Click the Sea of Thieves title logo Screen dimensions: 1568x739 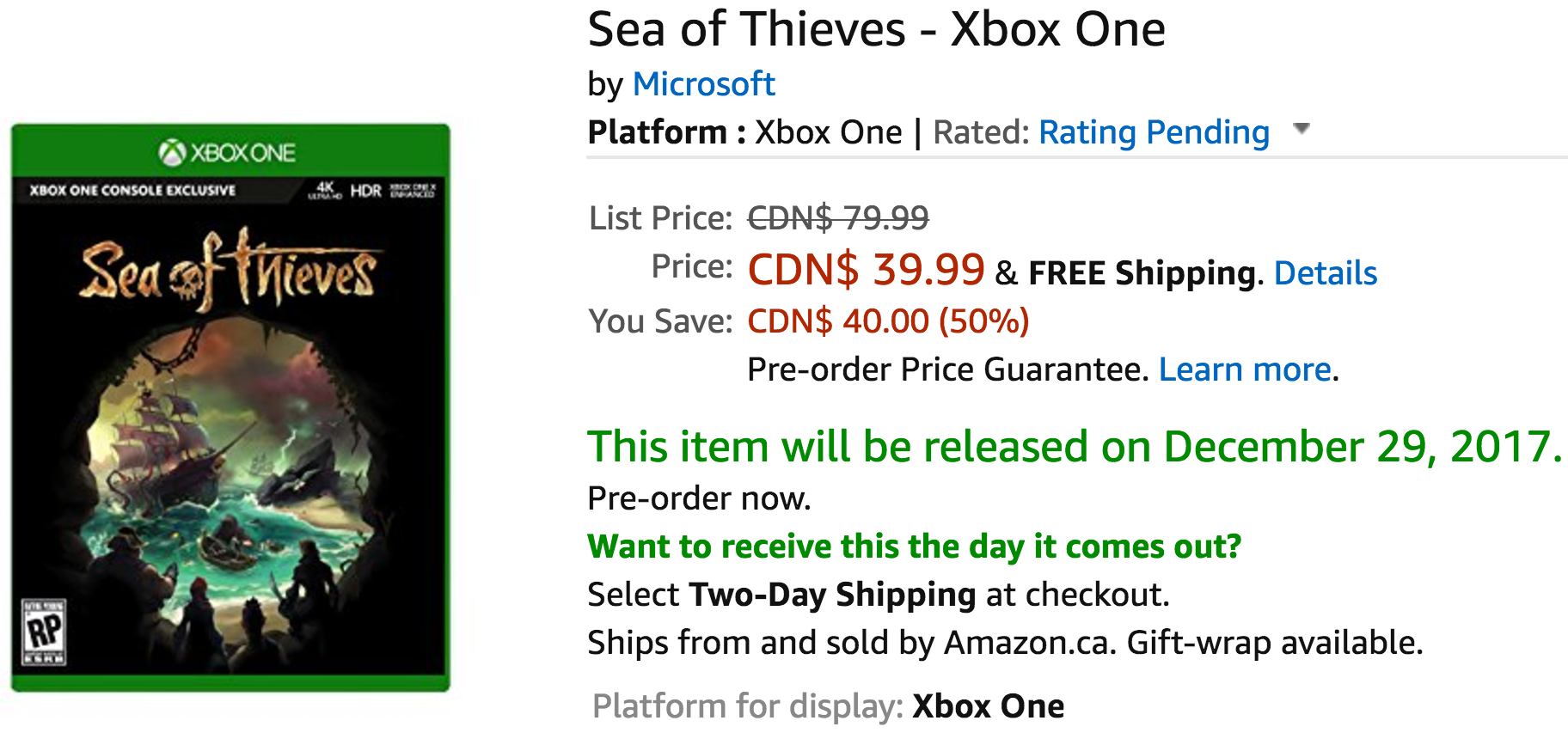[229, 271]
